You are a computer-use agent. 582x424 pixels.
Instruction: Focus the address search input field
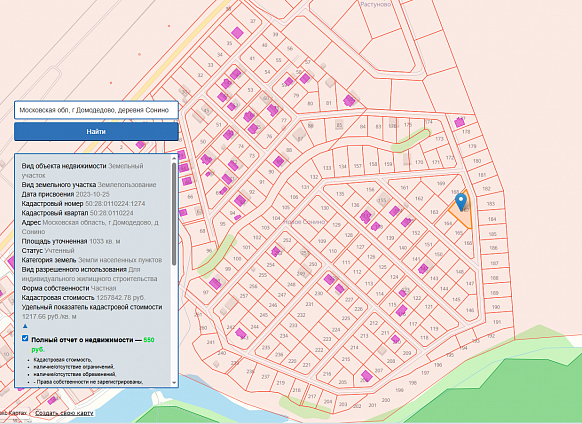(96, 110)
